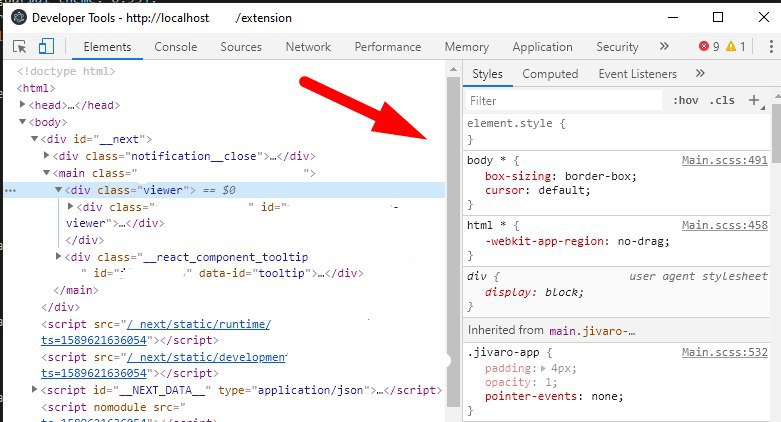The width and height of the screenshot is (781, 422).
Task: Follow the _next/static/runtime script link
Action: 199,324
